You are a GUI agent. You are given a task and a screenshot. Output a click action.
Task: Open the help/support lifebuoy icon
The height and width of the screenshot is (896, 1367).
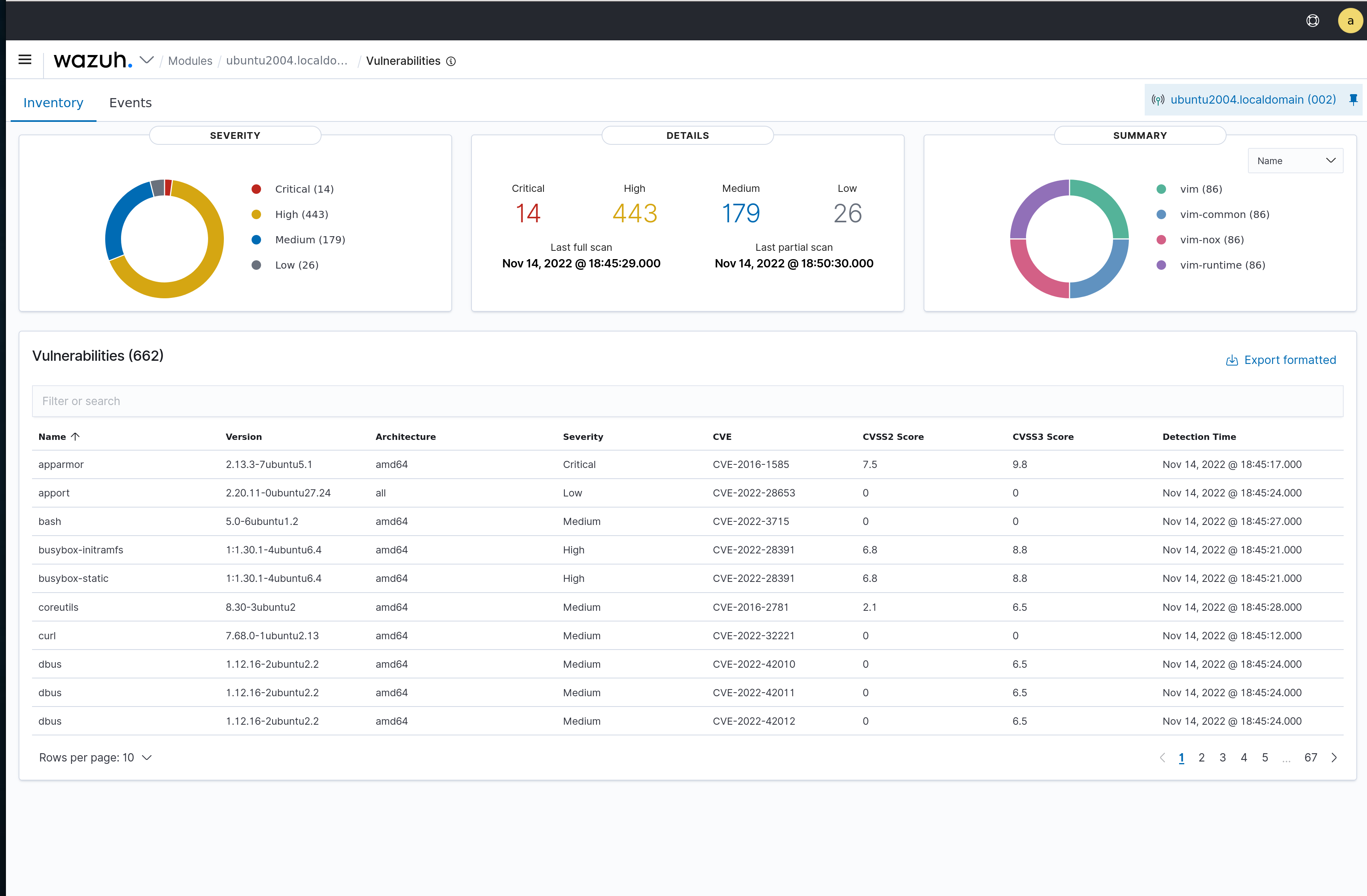tap(1312, 21)
